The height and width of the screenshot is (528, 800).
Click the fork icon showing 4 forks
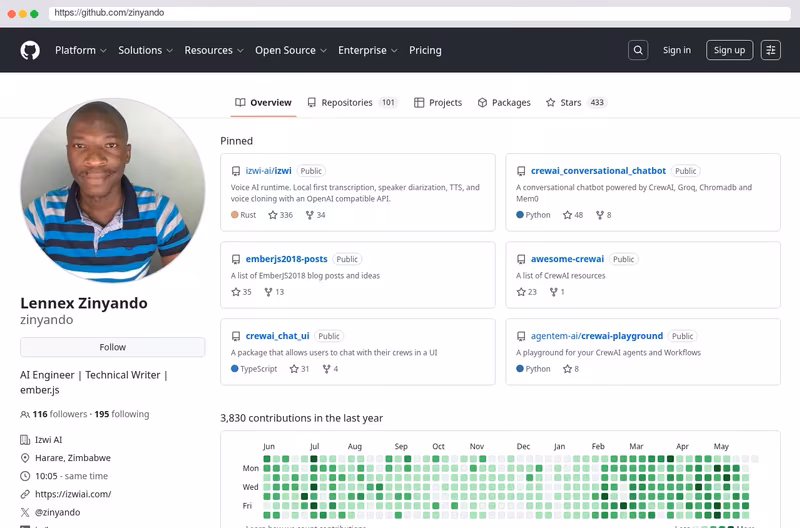327,369
